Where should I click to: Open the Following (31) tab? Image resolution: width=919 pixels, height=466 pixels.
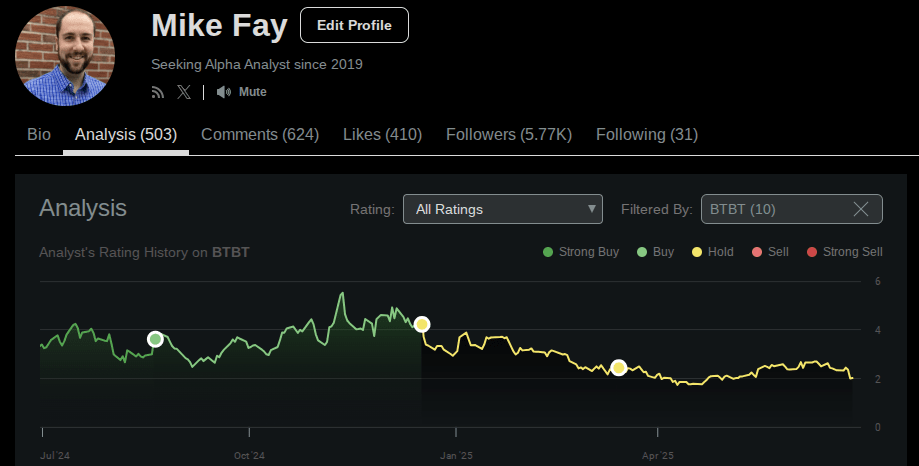[x=646, y=134]
